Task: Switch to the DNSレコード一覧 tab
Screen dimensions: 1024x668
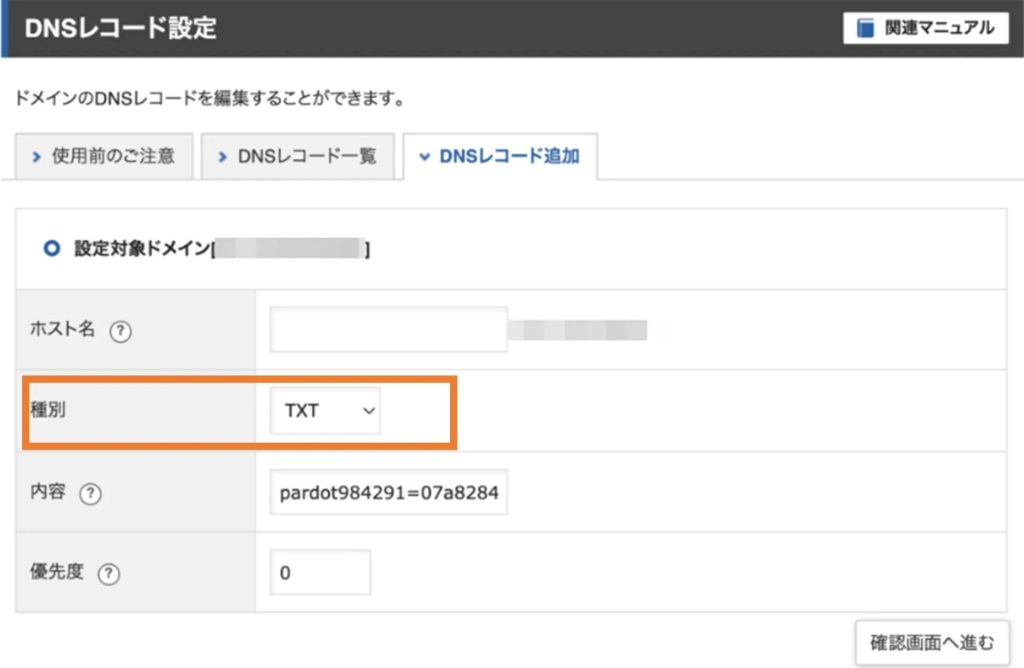Action: (x=297, y=156)
